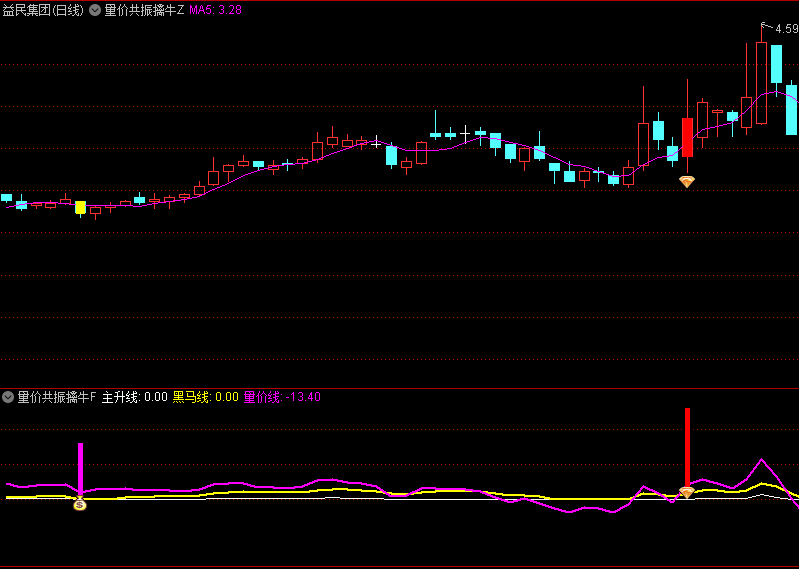Click the tall red signal bar in indicator panel

coord(687,446)
